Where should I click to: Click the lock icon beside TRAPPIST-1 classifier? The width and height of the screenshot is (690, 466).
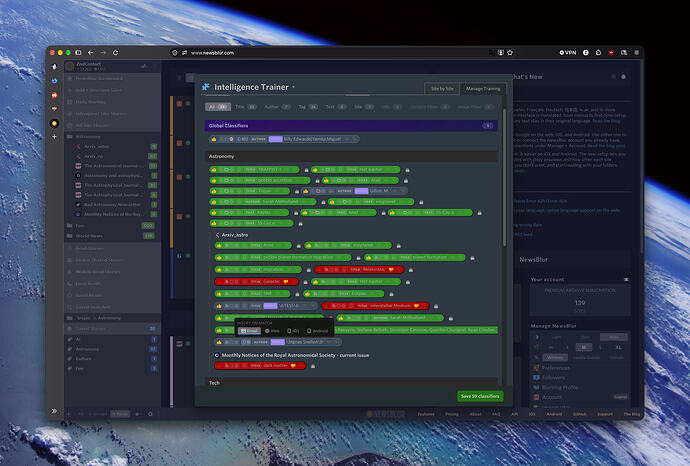(306, 170)
